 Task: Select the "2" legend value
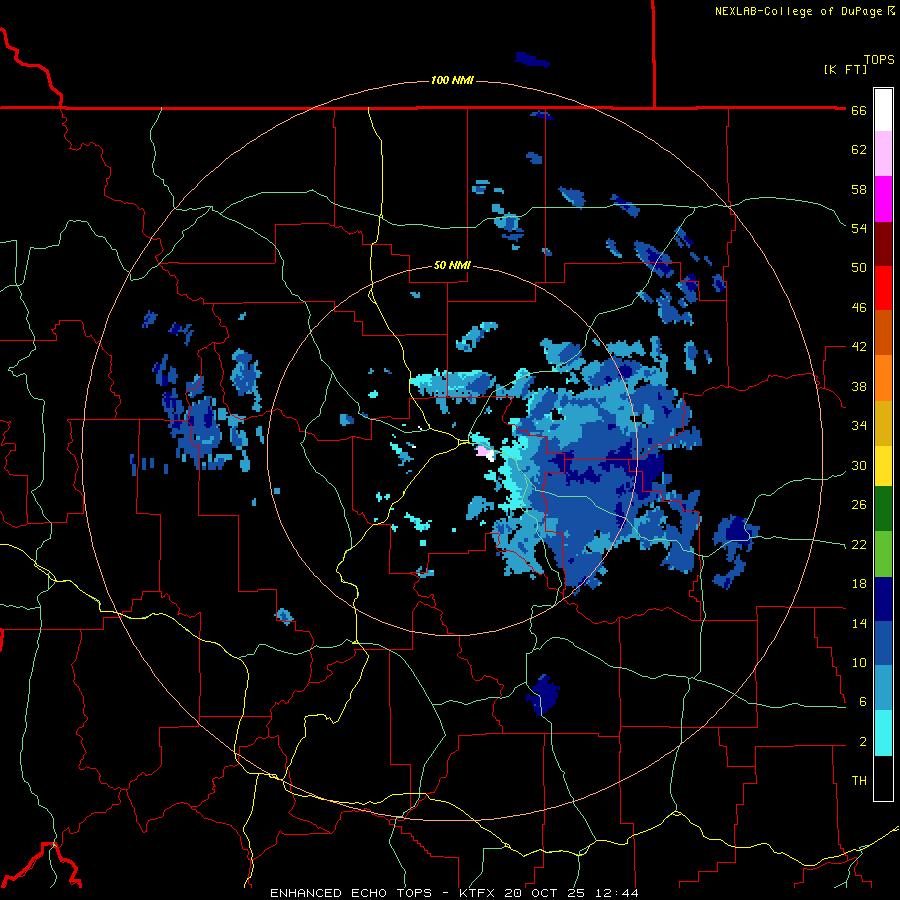point(862,742)
